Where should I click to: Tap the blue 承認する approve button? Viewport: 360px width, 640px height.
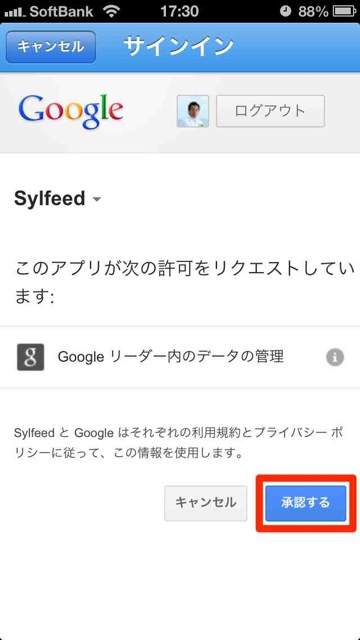point(305,503)
